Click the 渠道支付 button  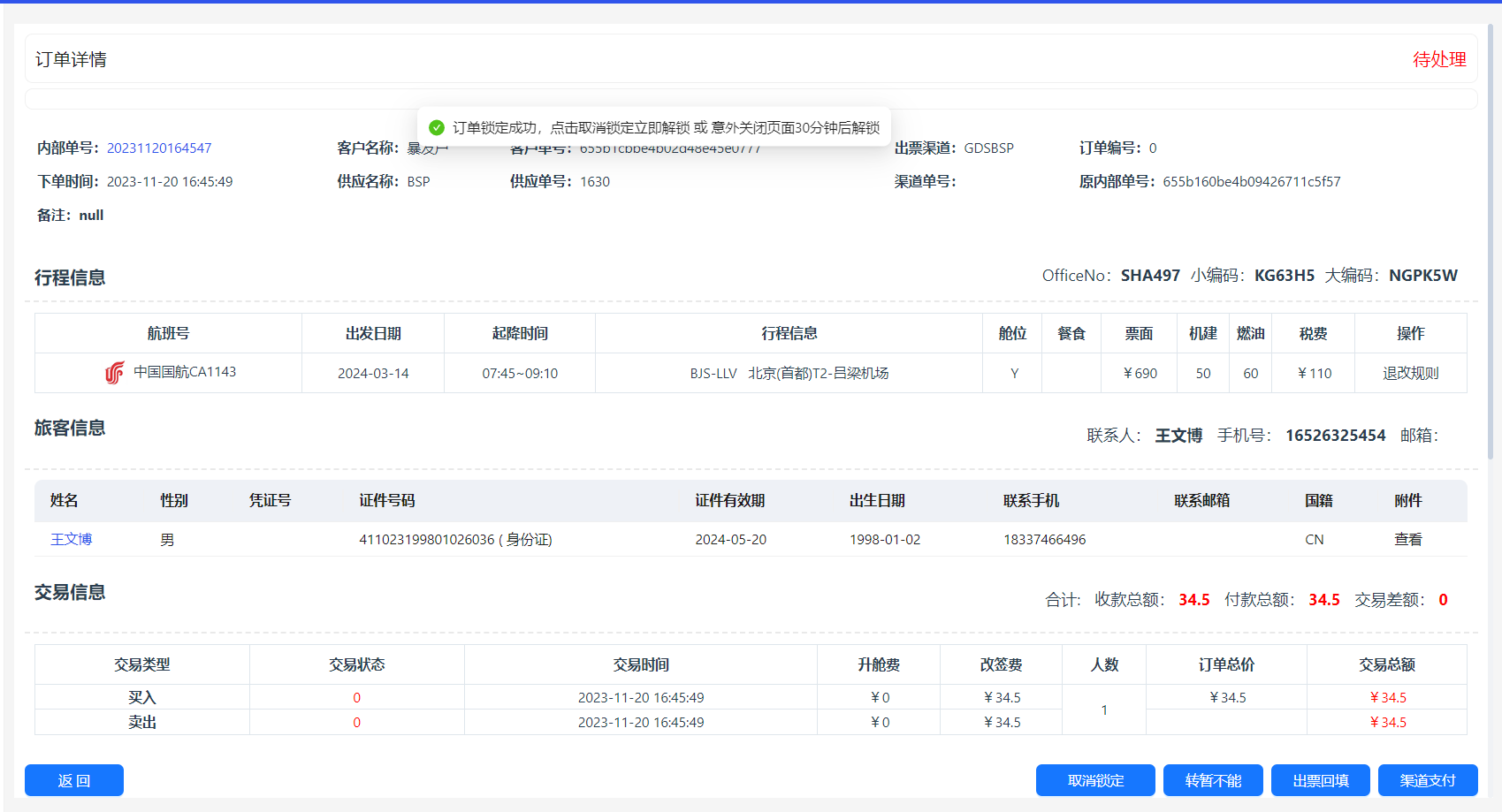1428,780
